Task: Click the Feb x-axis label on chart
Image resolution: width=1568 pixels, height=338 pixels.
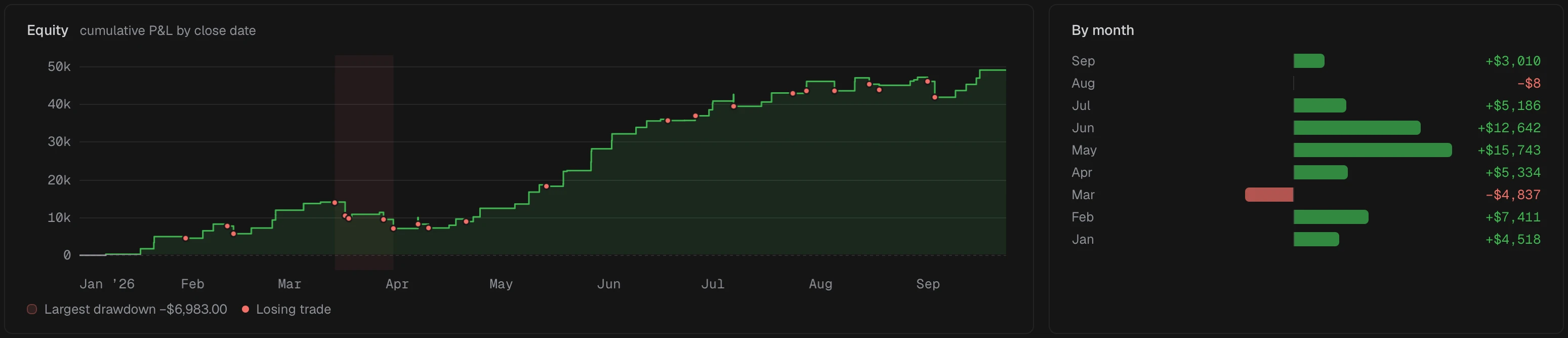Action: pos(192,284)
